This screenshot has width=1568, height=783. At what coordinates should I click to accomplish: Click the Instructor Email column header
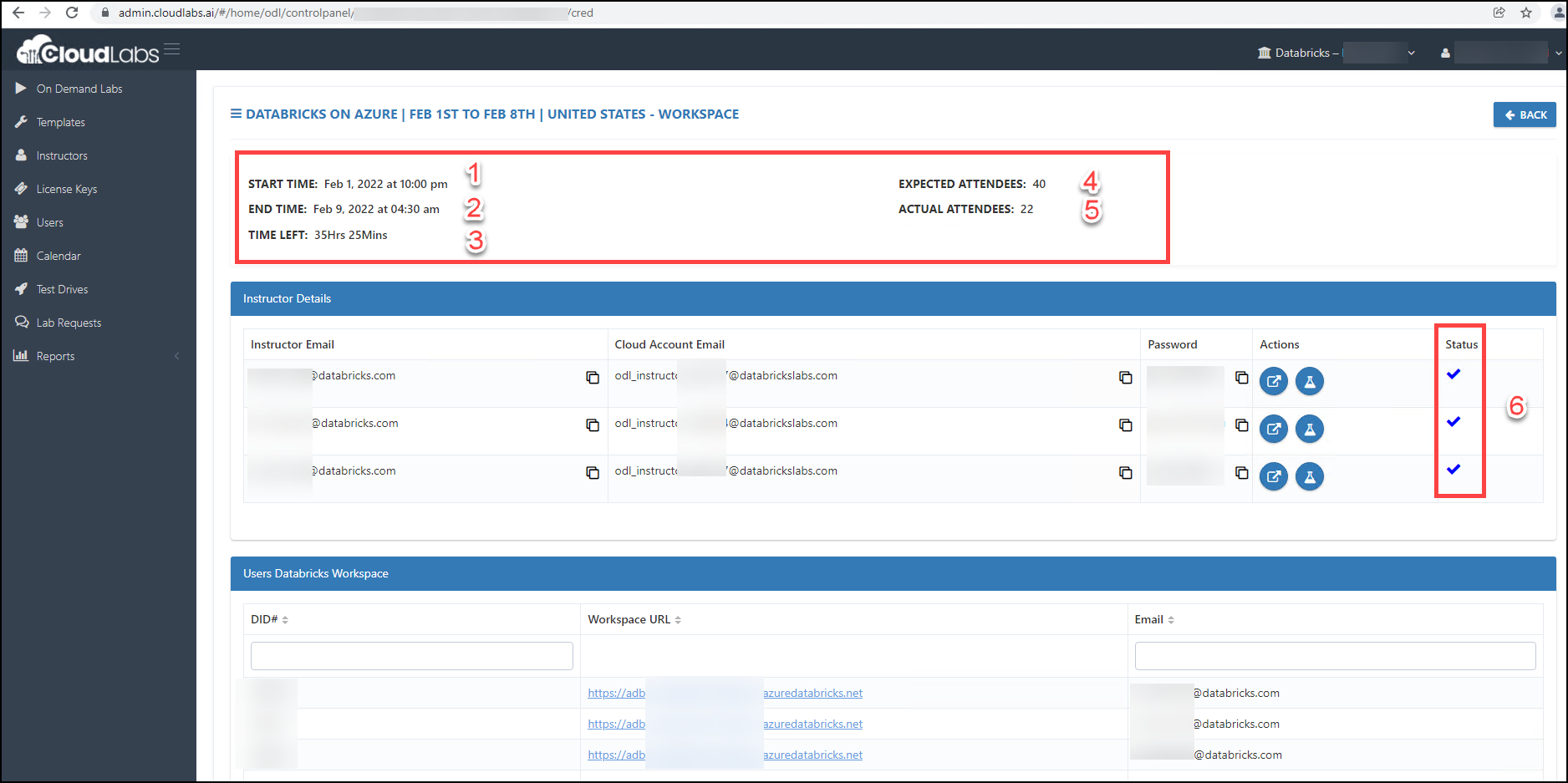(x=293, y=344)
